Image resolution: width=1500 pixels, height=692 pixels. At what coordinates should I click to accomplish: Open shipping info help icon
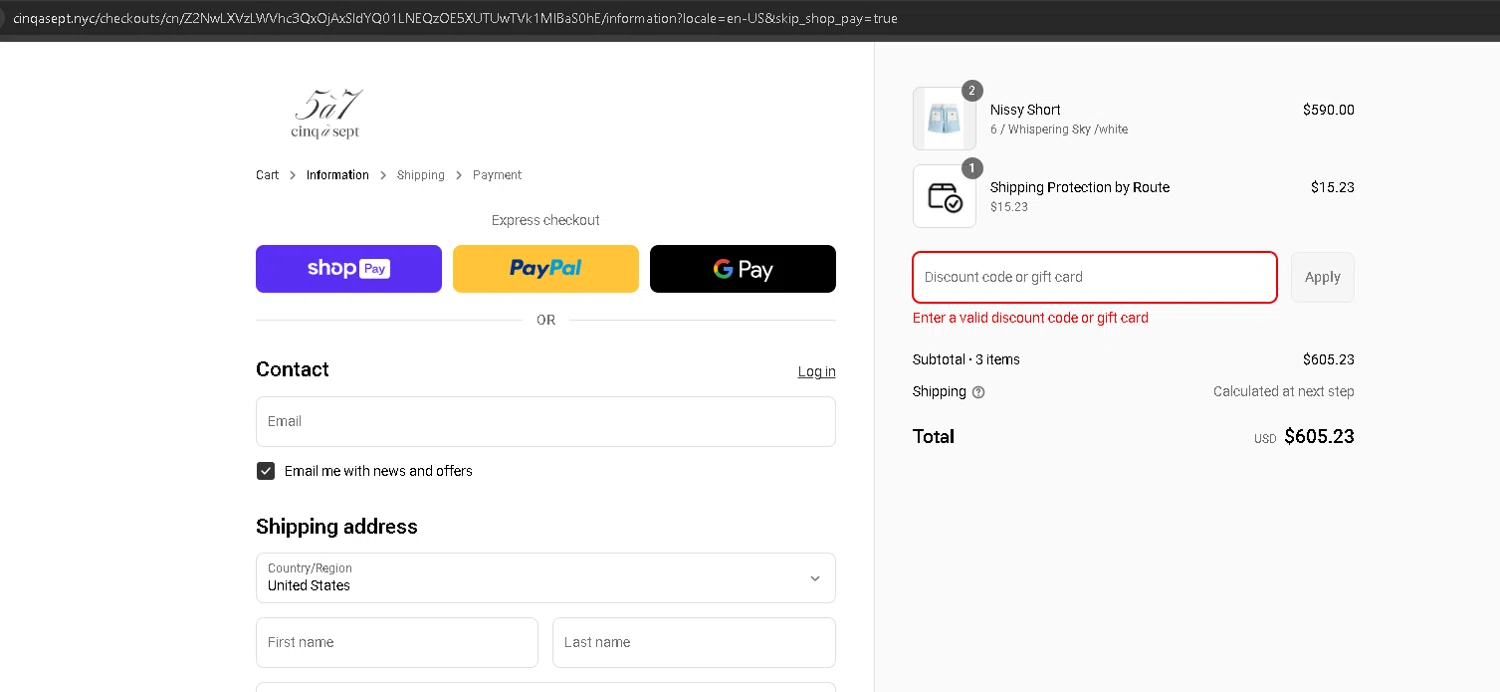point(978,392)
